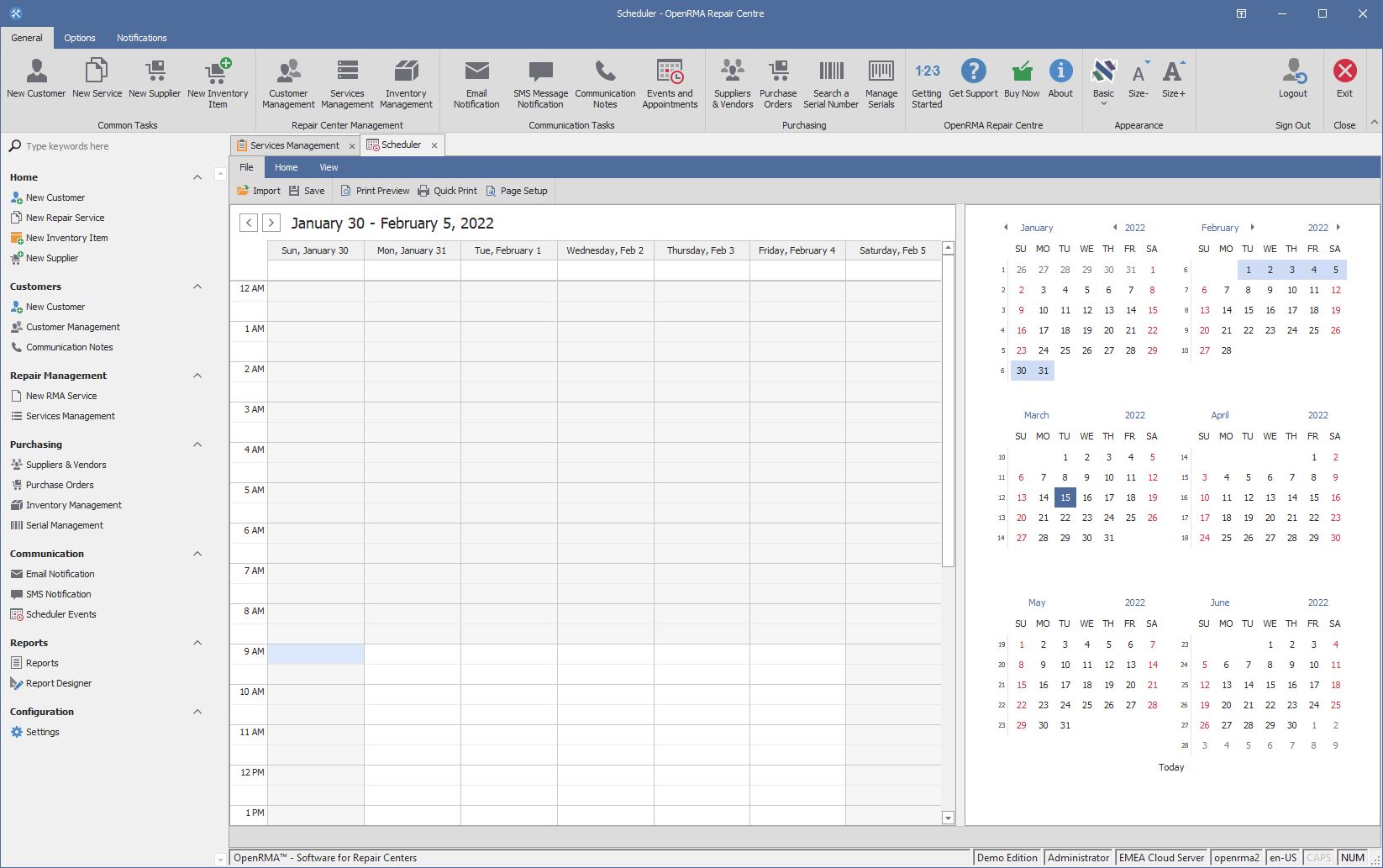
Task: Open Email Notification ribbon icon
Action: tap(476, 83)
